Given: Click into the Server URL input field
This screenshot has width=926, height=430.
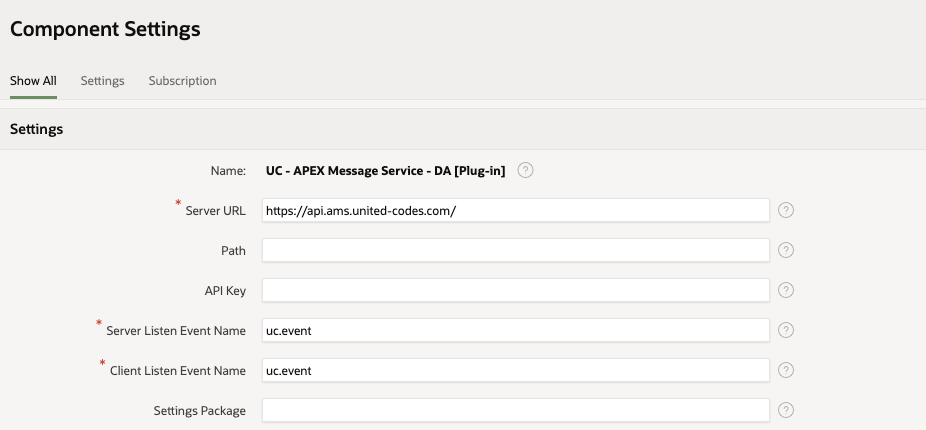Looking at the screenshot, I should click(515, 210).
